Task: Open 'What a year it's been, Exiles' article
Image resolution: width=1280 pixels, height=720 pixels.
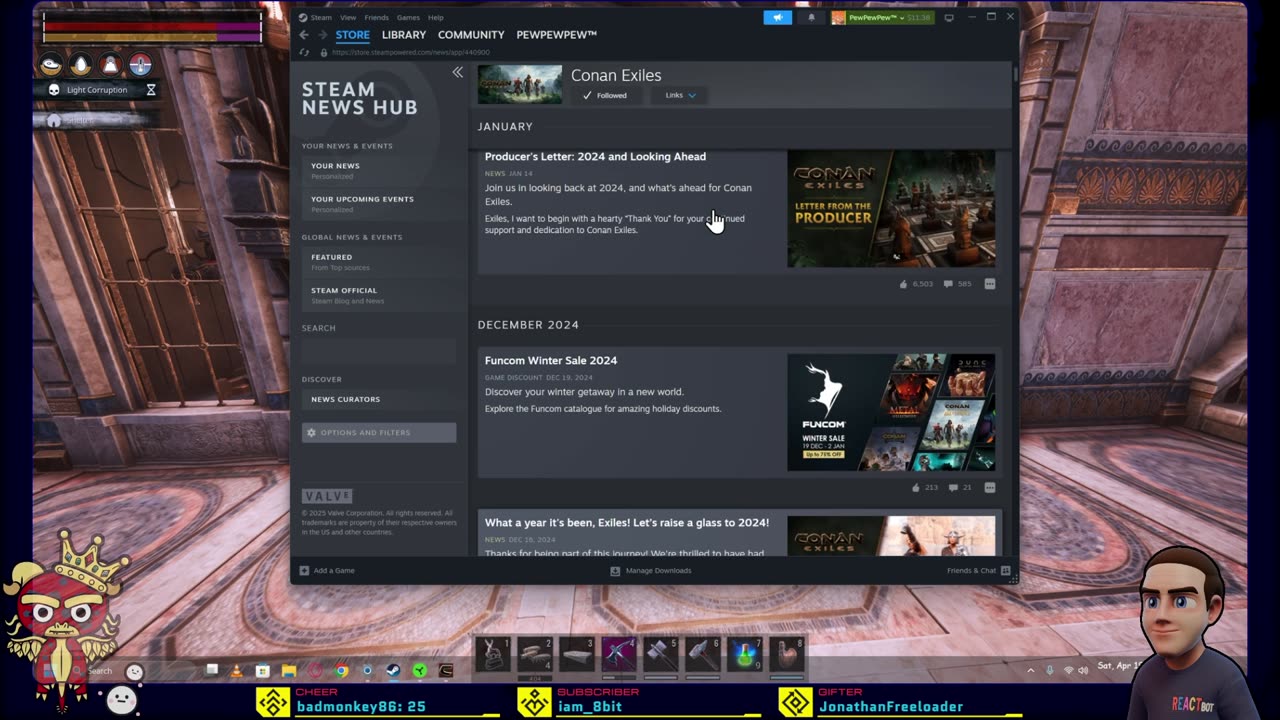Action: click(x=627, y=523)
